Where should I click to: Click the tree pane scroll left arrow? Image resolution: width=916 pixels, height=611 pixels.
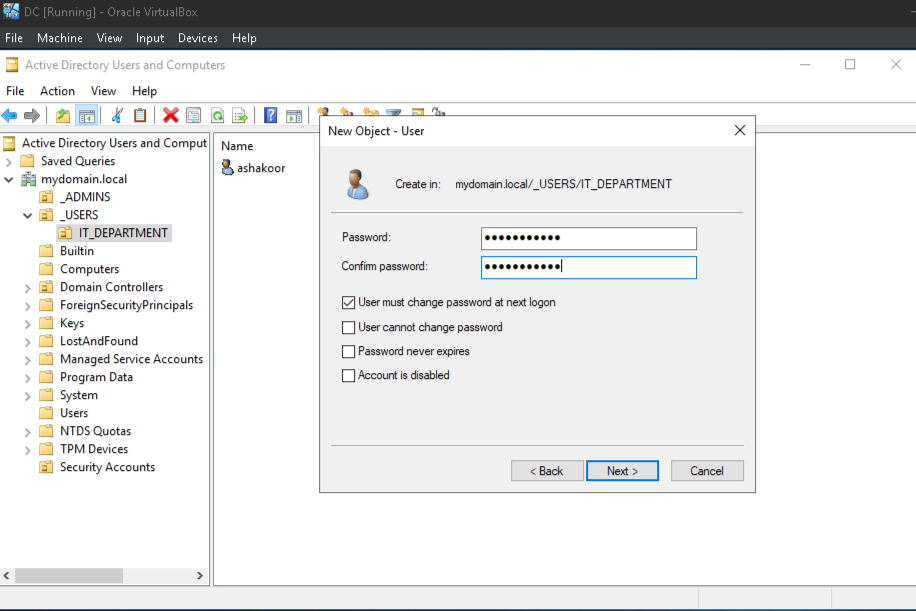click(6, 576)
